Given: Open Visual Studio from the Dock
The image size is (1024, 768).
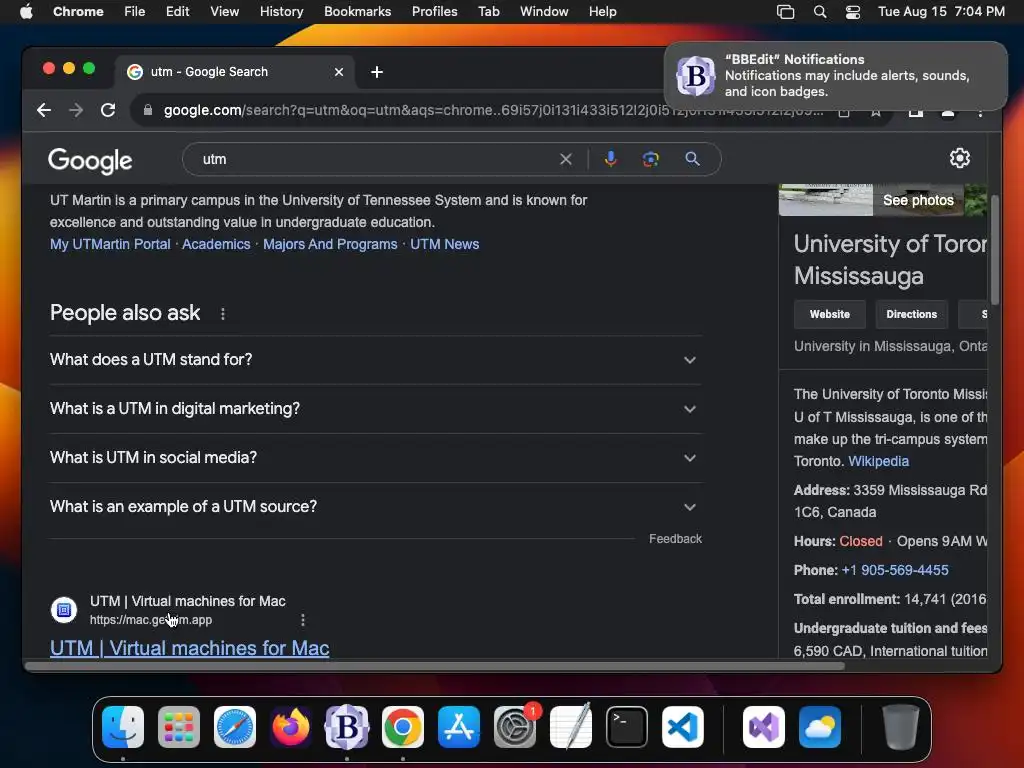Looking at the screenshot, I should [763, 727].
